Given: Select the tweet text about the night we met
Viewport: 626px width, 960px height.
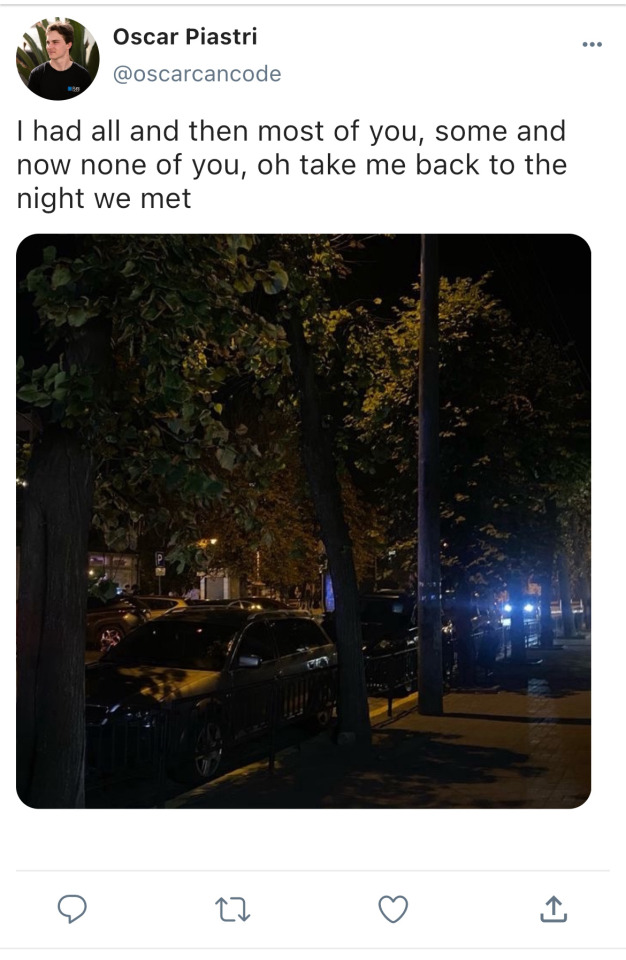Looking at the screenshot, I should click(x=292, y=165).
